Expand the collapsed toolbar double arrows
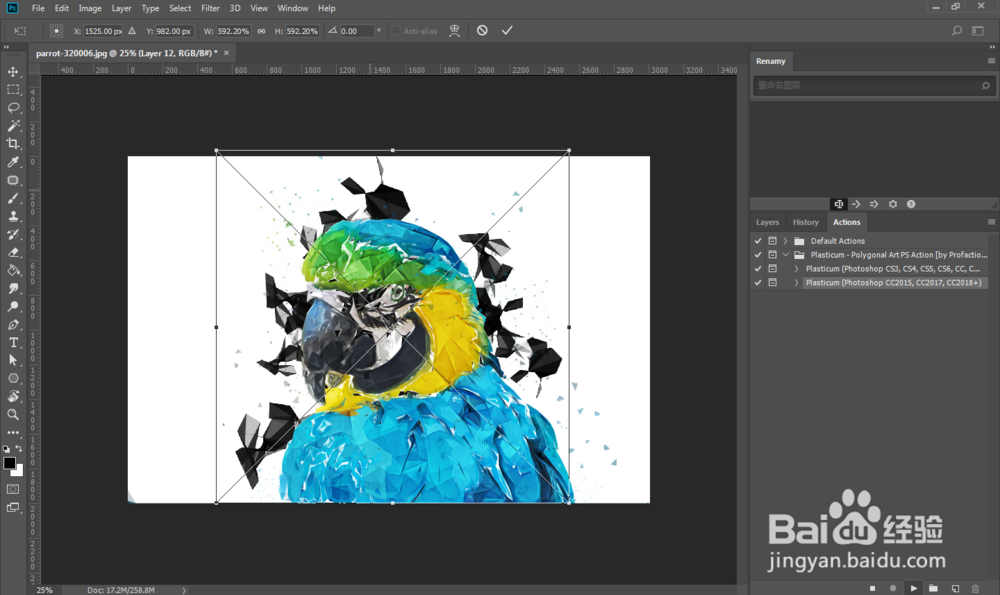Screen dimensions: 1000x595 [x=6, y=47]
